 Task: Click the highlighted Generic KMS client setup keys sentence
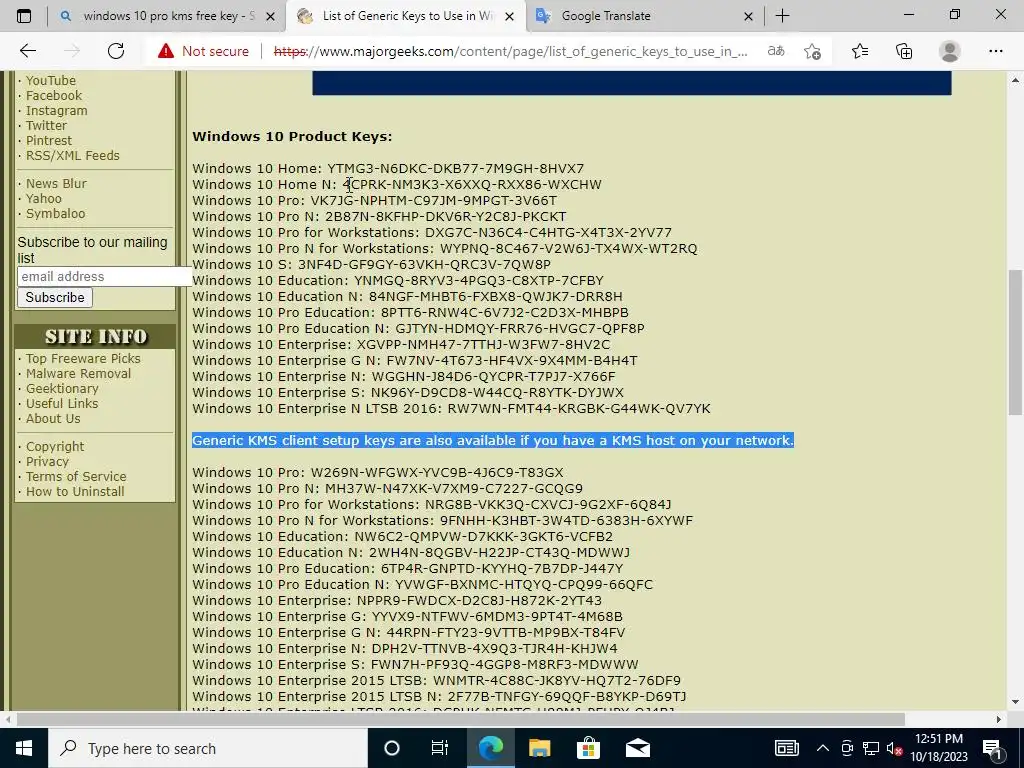tap(493, 440)
